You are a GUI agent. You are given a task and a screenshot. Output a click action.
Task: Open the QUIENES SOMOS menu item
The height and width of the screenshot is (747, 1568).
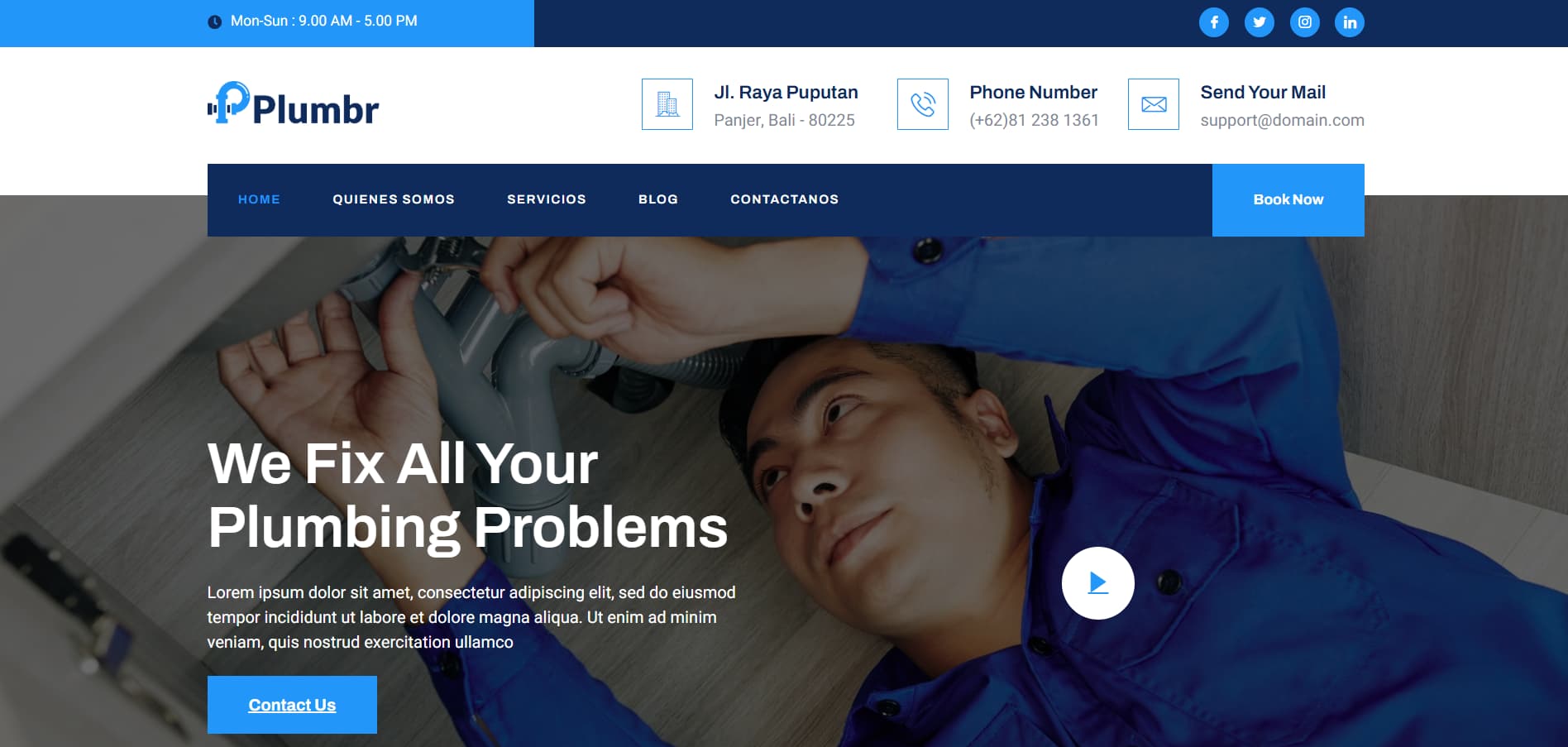point(394,199)
